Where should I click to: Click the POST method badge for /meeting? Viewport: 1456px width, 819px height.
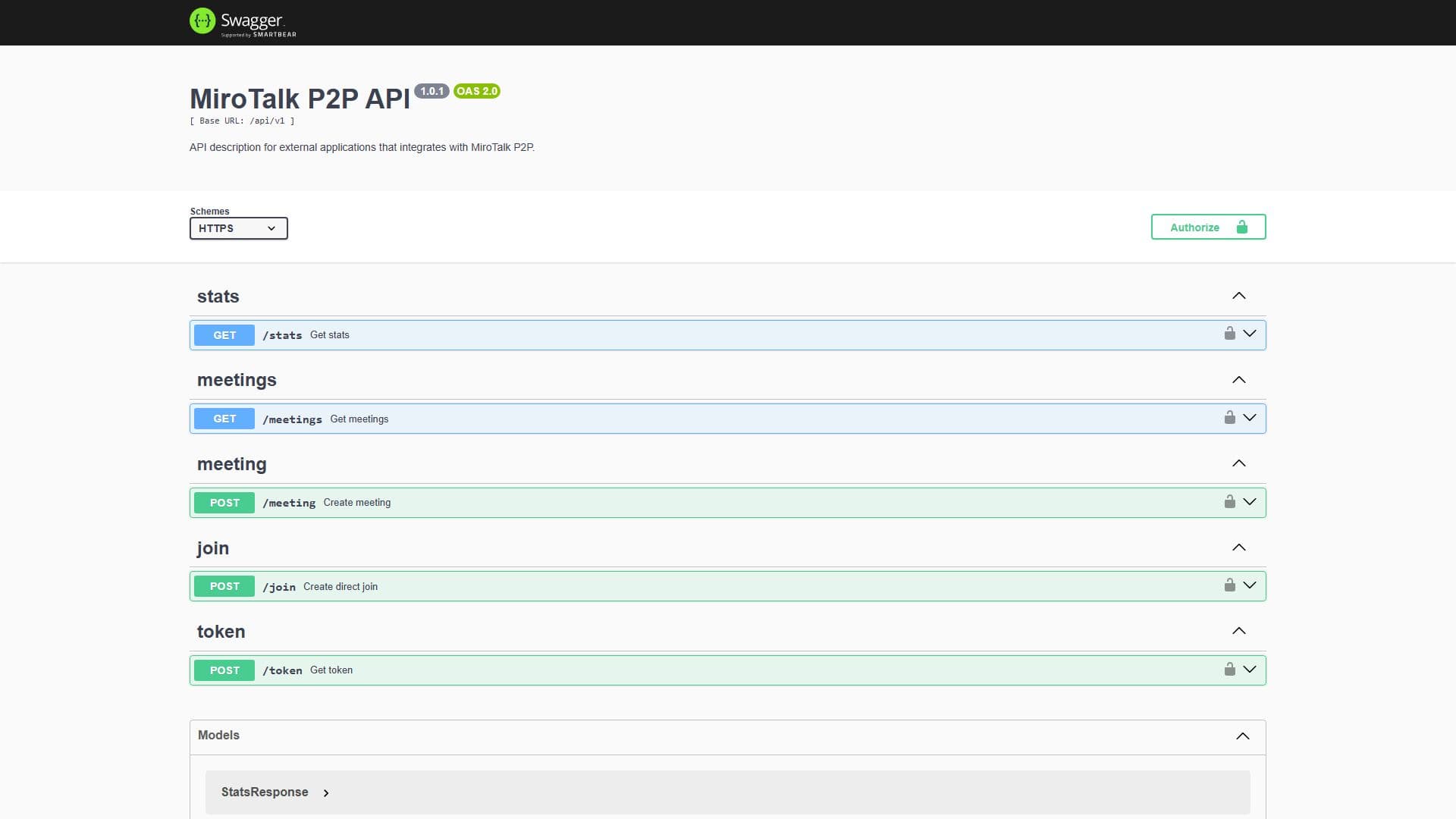pyautogui.click(x=224, y=503)
